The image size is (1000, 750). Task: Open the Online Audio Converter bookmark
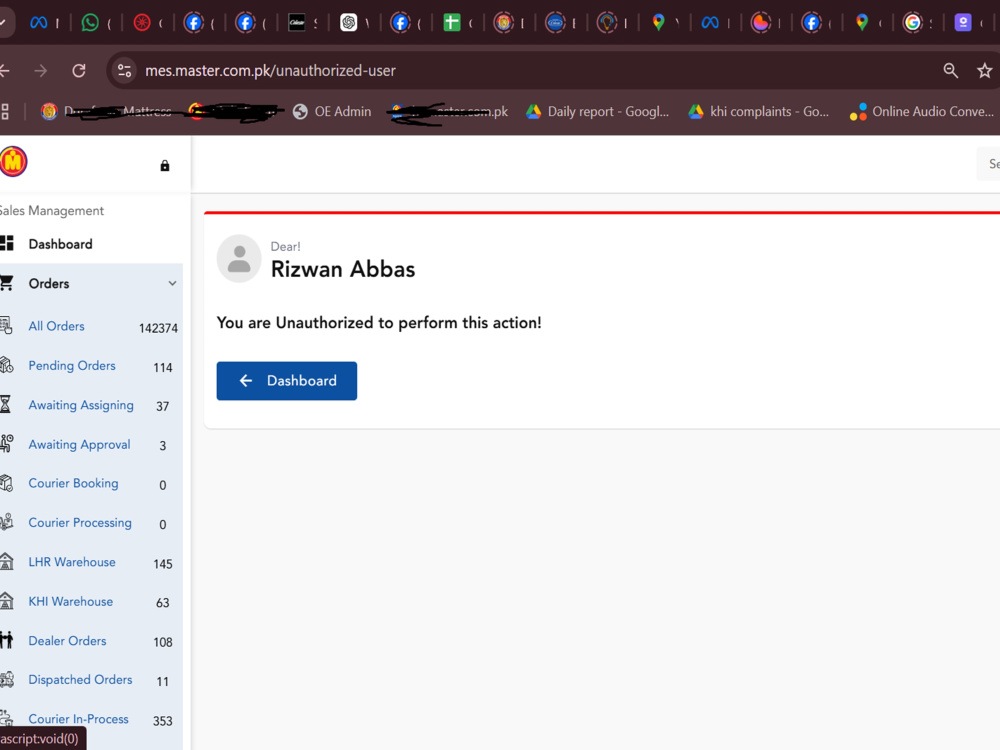[922, 112]
